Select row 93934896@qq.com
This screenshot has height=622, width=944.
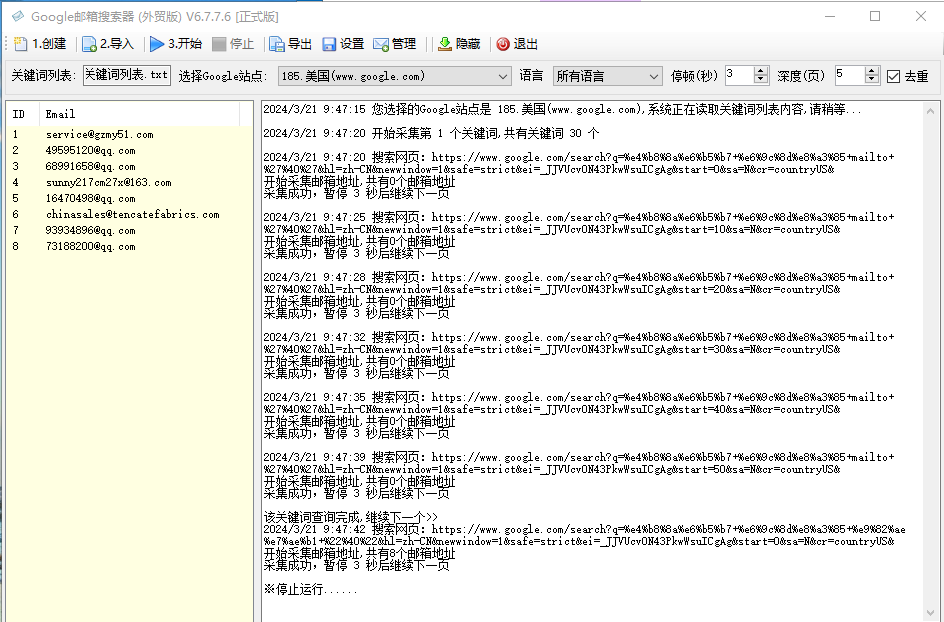pyautogui.click(x=129, y=230)
